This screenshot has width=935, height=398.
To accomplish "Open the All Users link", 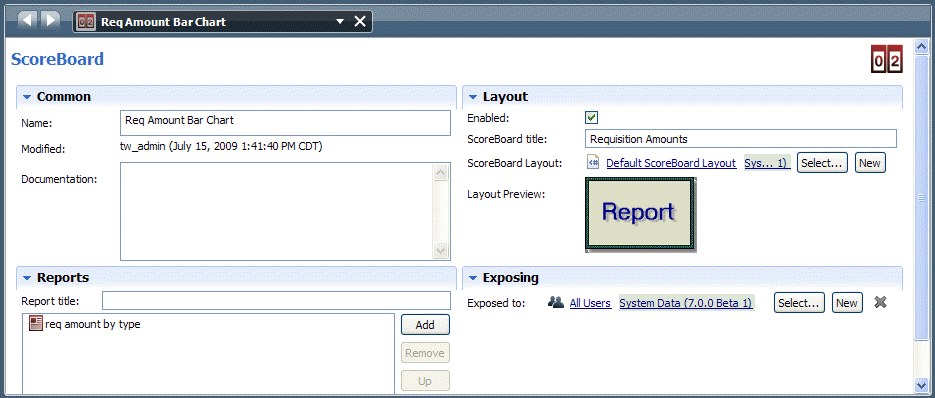I will tap(590, 303).
